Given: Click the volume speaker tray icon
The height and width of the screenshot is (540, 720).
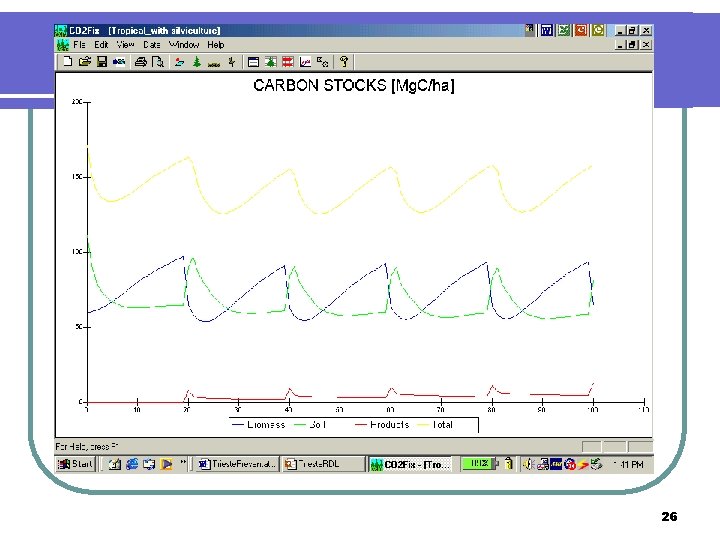Looking at the screenshot, I should (x=528, y=464).
